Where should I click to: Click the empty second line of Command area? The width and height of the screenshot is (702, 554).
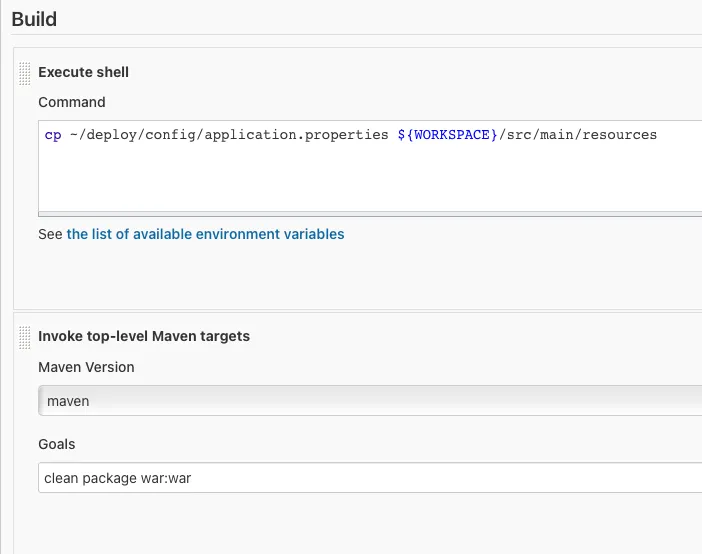pyautogui.click(x=300, y=156)
